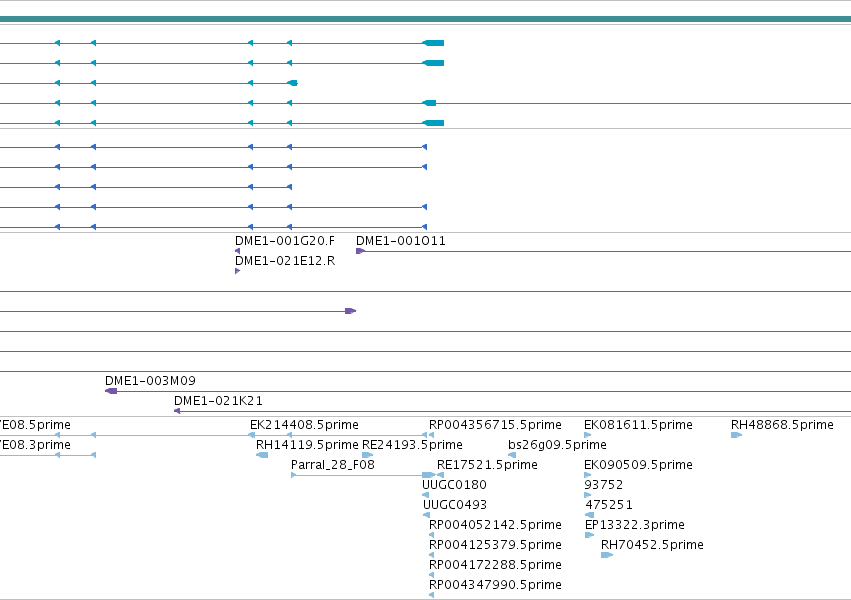
Task: Click the RH70452.5prime light-blue block glyph
Action: click(x=607, y=555)
